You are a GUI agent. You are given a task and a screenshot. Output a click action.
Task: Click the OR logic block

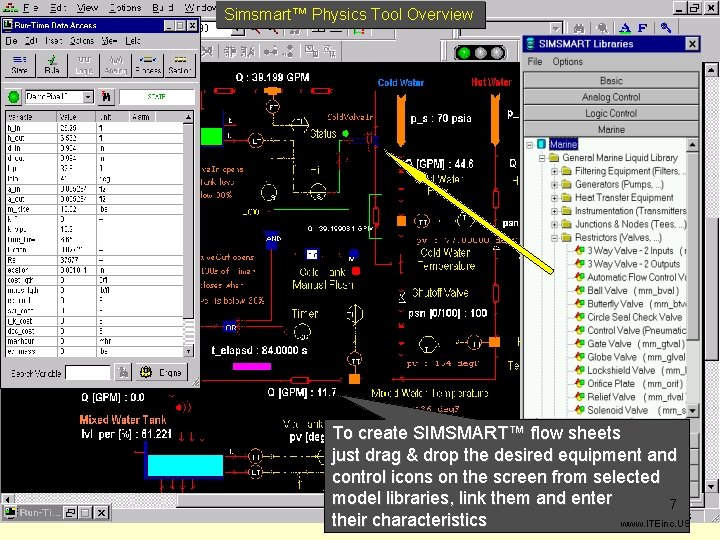231,327
